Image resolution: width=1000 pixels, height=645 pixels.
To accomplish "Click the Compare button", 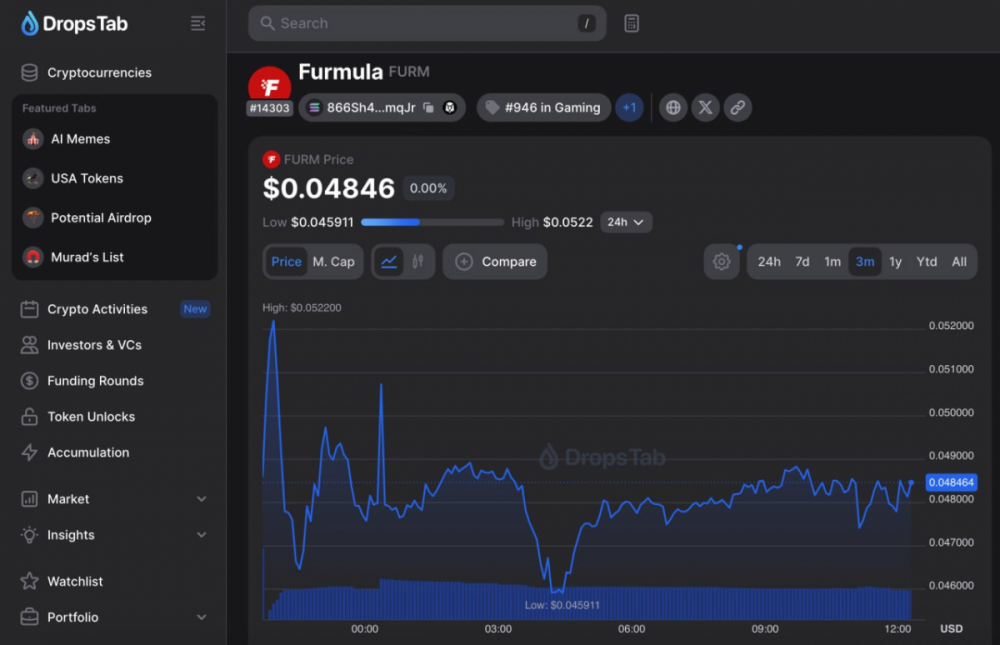I will tap(496, 262).
